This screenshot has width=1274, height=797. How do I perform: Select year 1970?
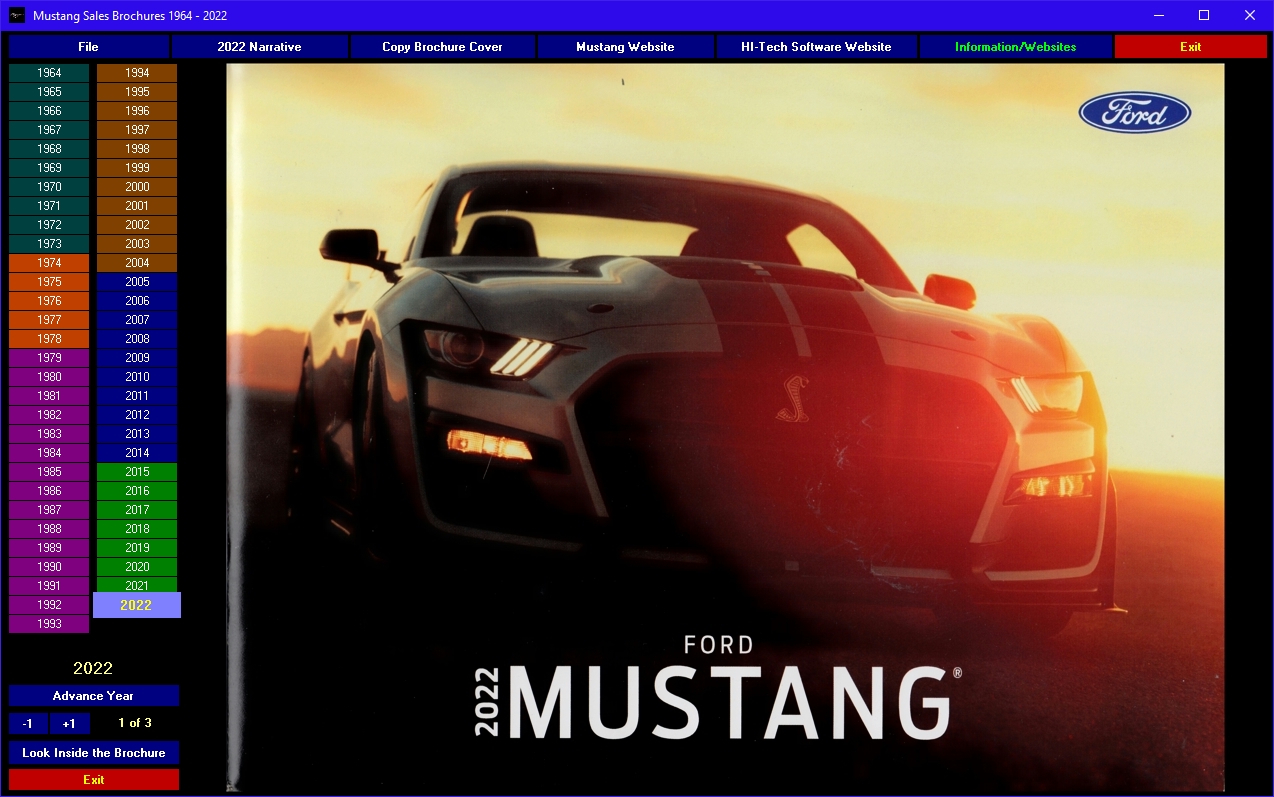[x=49, y=187]
